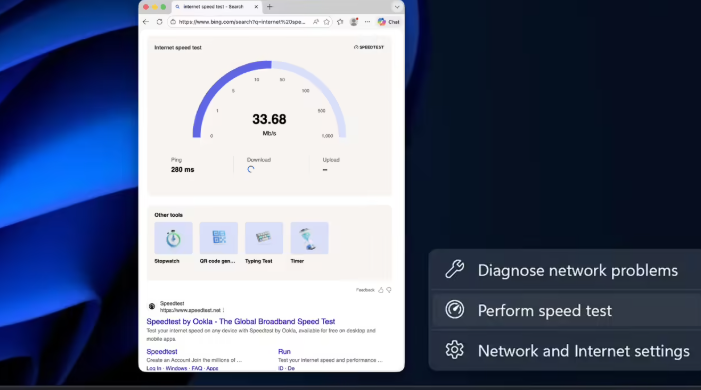Select the 'internet speed test - Search' tab

click(x=217, y=7)
